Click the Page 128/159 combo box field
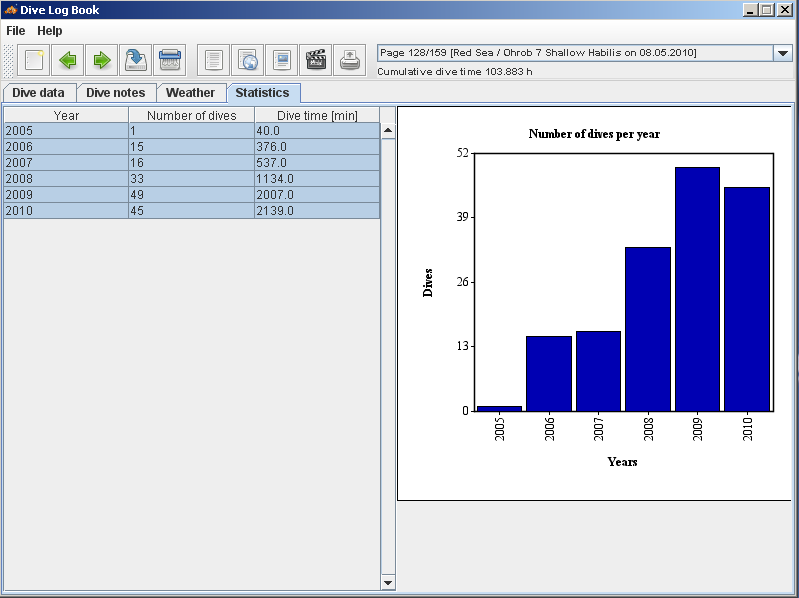The width and height of the screenshot is (799, 598). click(x=574, y=53)
